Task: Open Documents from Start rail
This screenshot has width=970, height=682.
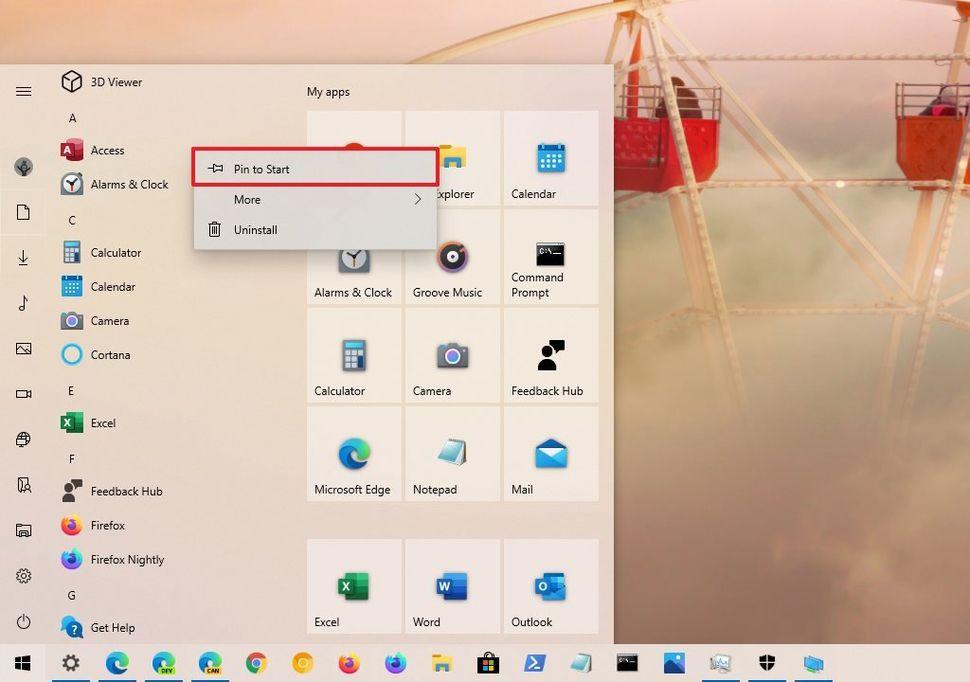Action: click(x=24, y=212)
